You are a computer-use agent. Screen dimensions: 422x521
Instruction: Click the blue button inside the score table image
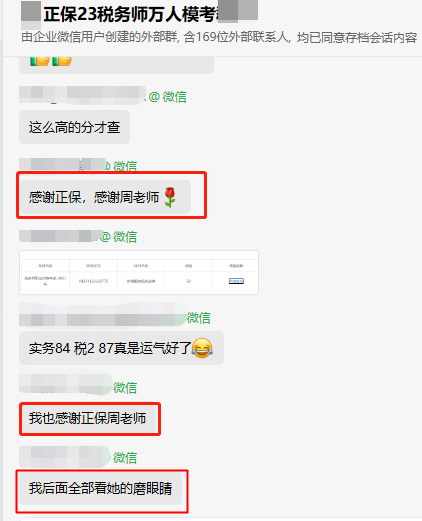point(236,281)
